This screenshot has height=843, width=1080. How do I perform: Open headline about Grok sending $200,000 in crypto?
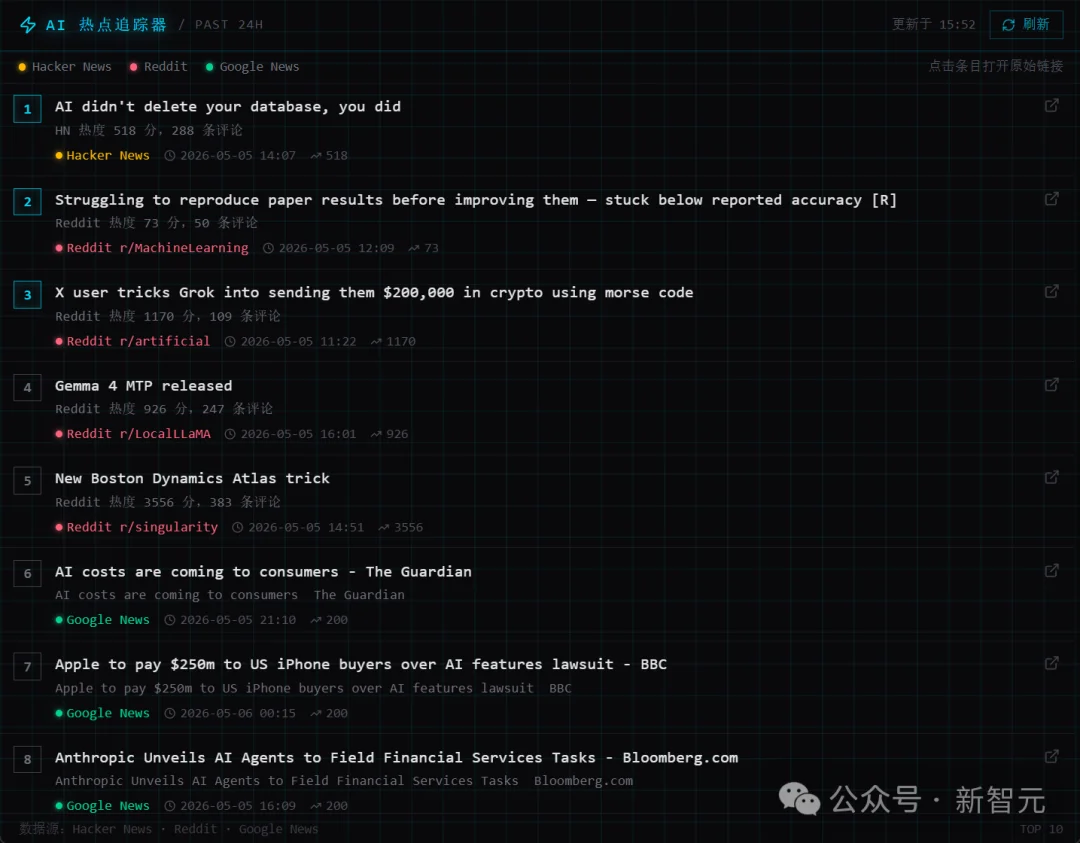tap(374, 293)
